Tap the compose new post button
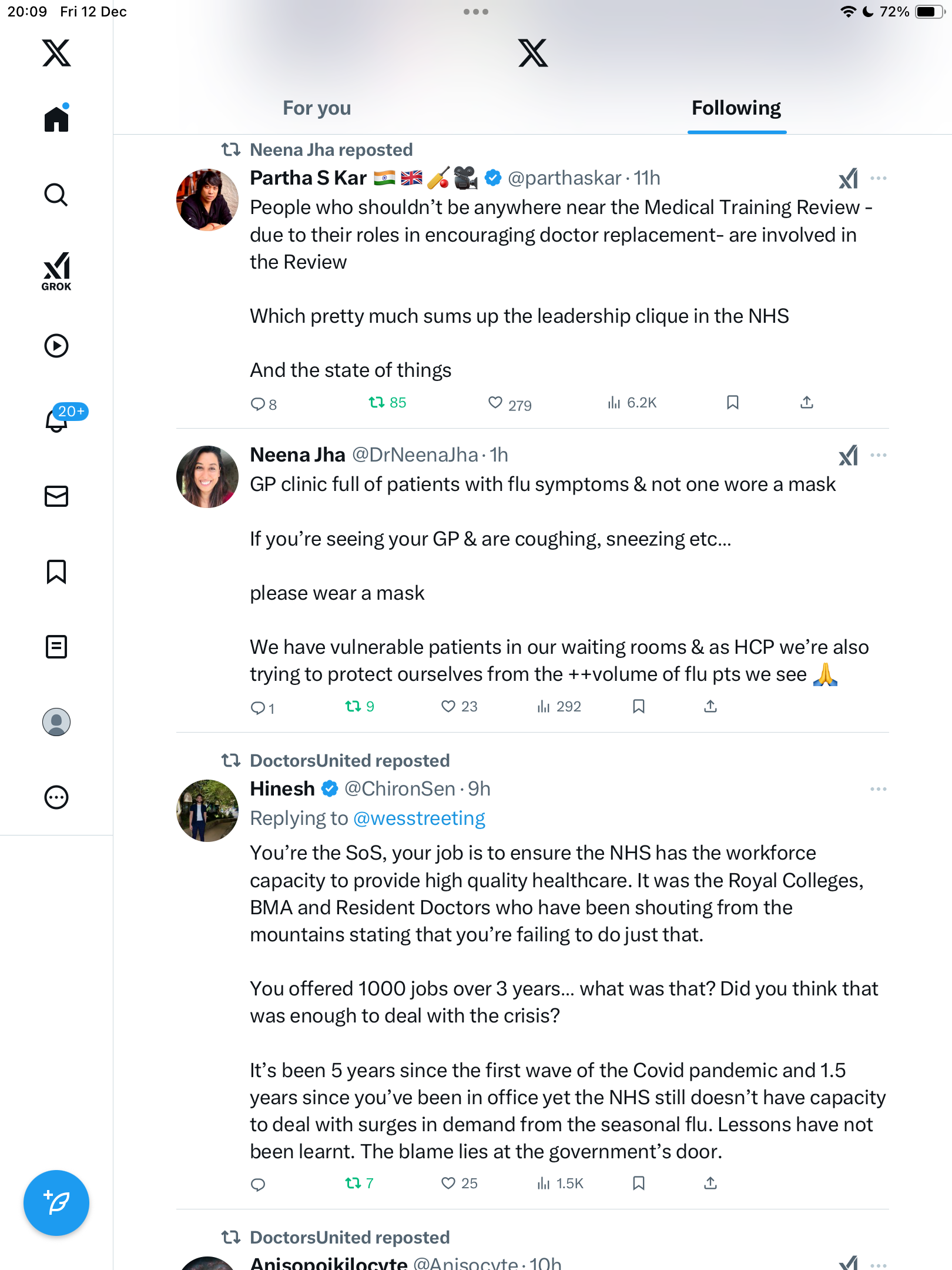The image size is (952, 1270). point(56,1203)
